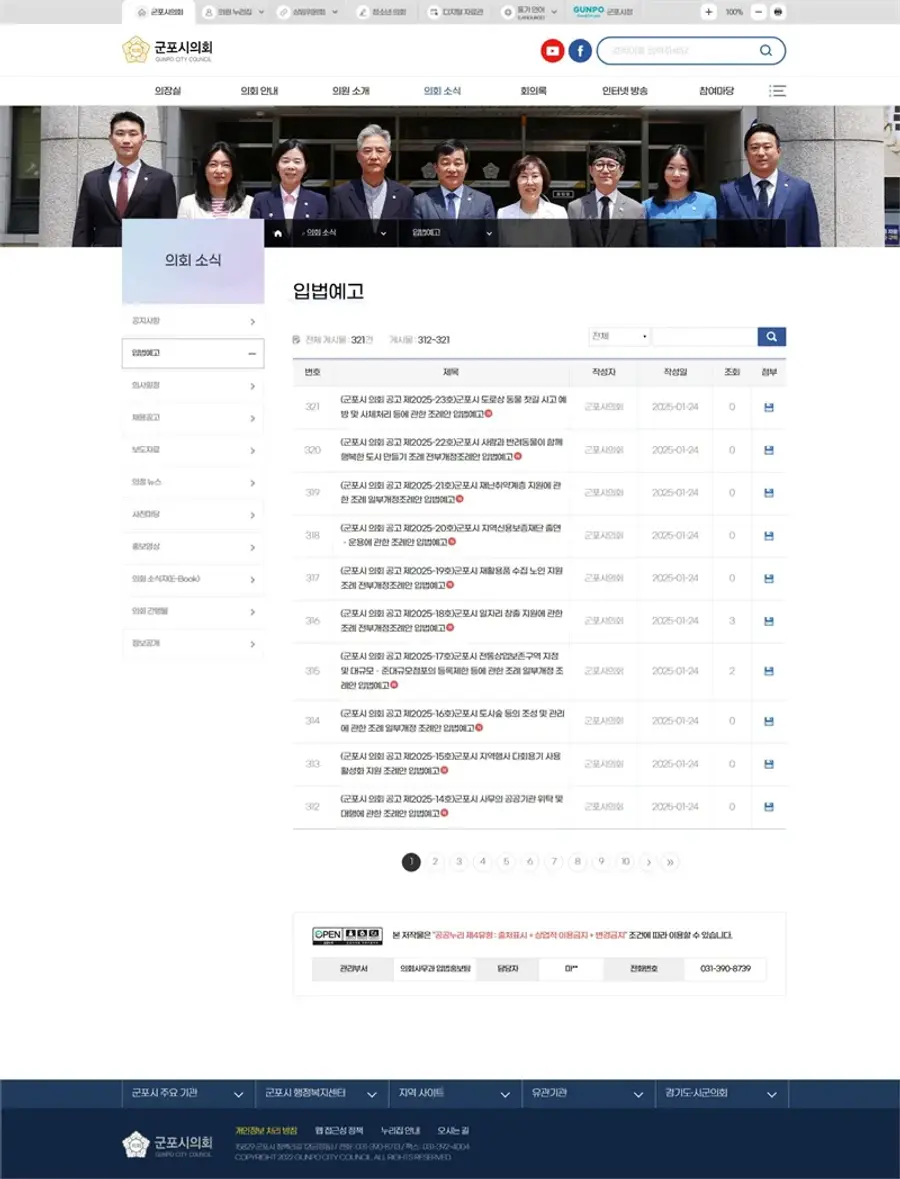Image resolution: width=900 pixels, height=1179 pixels.
Task: Expand the 군포시 주요 기관 footer dropdown
Action: coord(189,1093)
